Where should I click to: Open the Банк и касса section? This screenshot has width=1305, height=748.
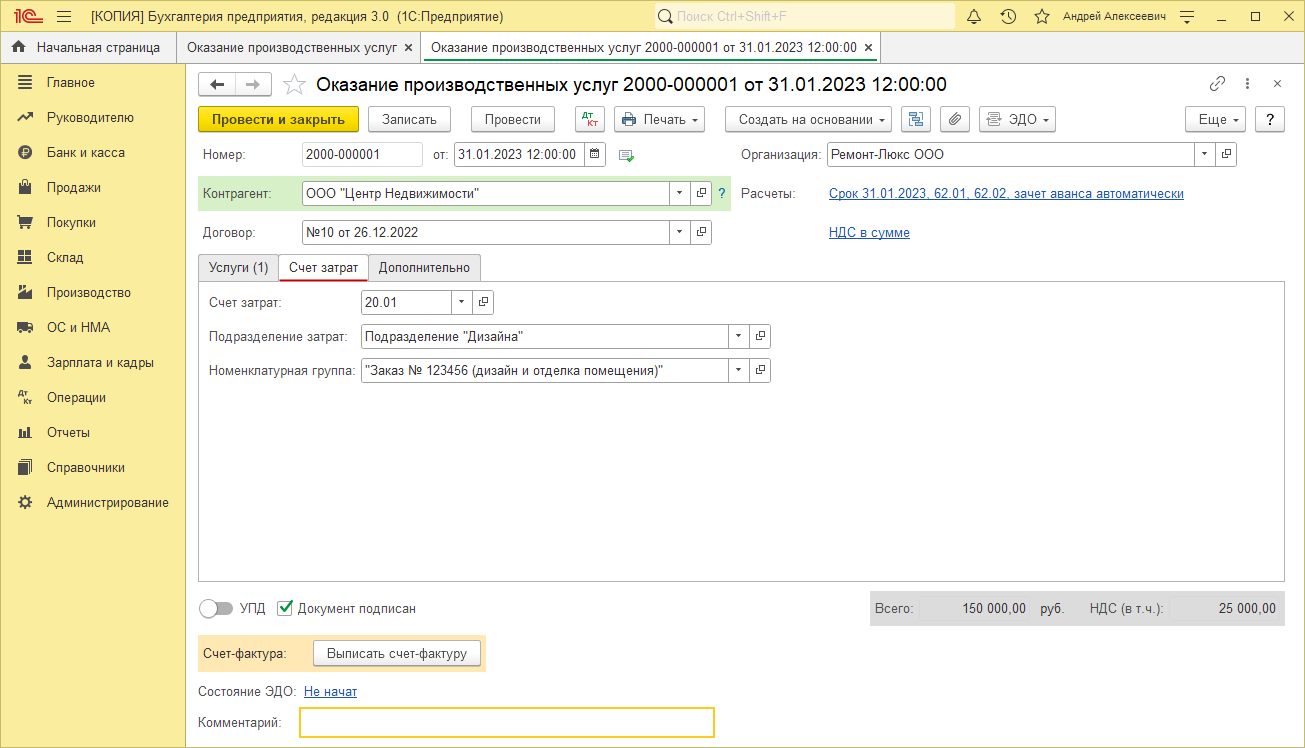pos(86,152)
